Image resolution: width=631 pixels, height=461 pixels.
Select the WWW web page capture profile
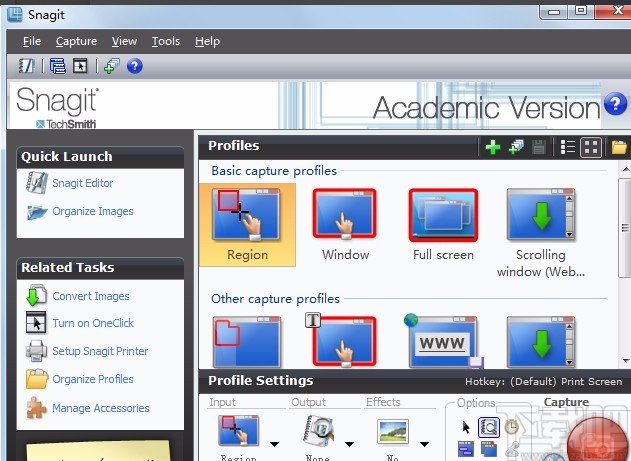pos(443,341)
